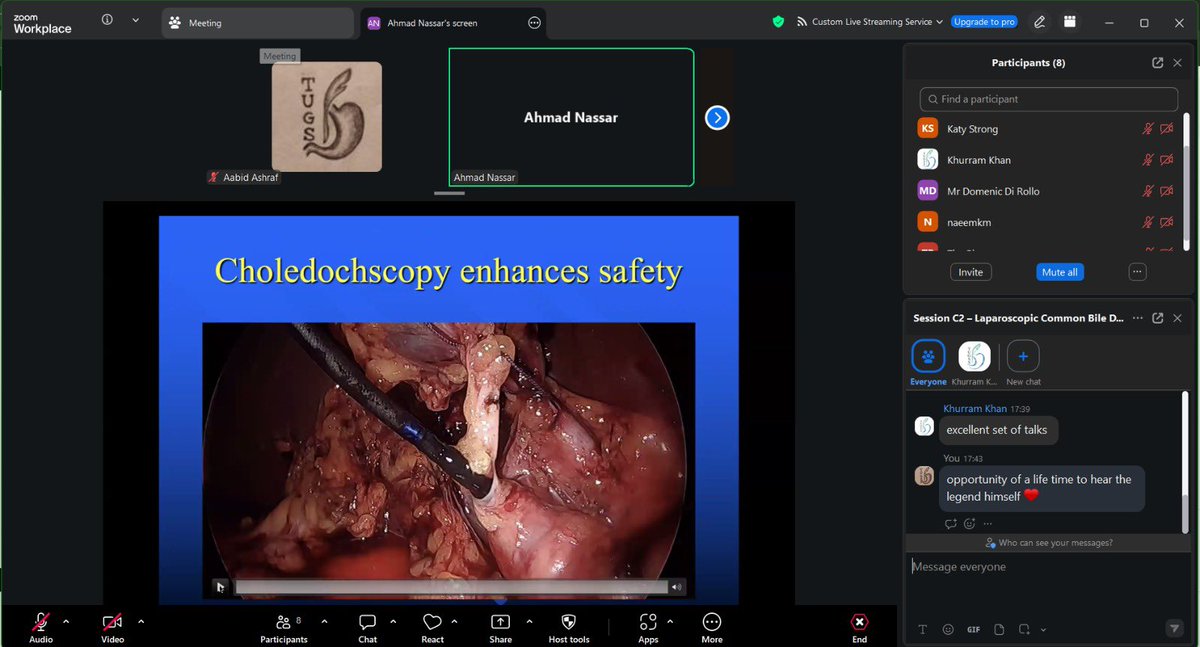Add emoji reaction to your message
1200x647 pixels.
pyautogui.click(x=969, y=523)
